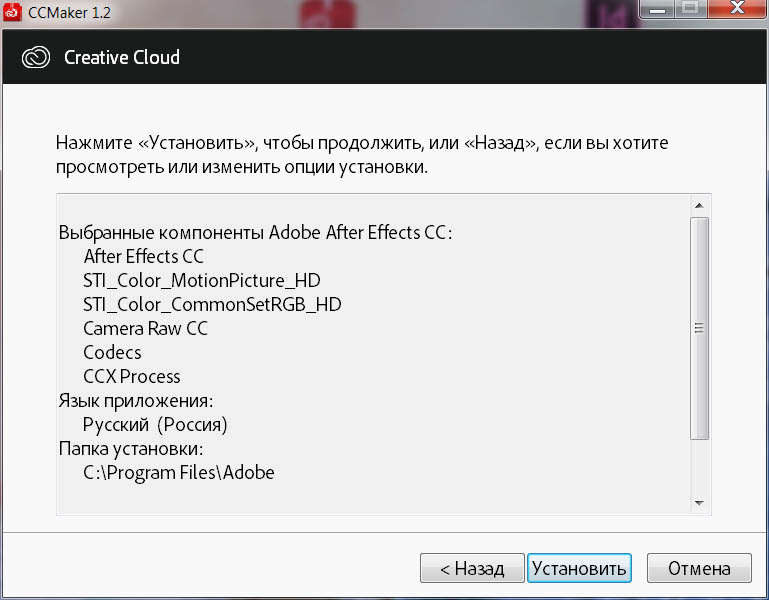The image size is (769, 600).
Task: Click the vertical scrollbar thumb
Action: coord(699,328)
